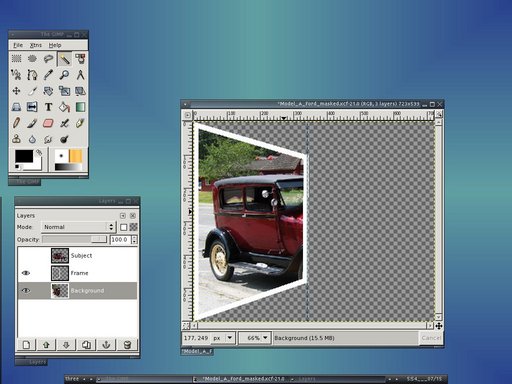Select the Move tool
This screenshot has height=384, width=512.
(x=16, y=91)
